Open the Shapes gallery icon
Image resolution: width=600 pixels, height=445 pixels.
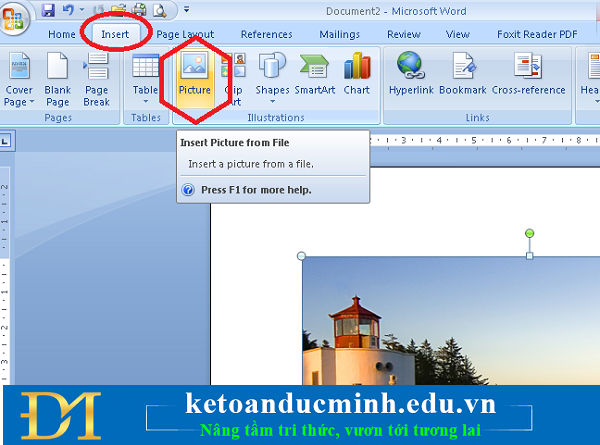[x=272, y=65]
